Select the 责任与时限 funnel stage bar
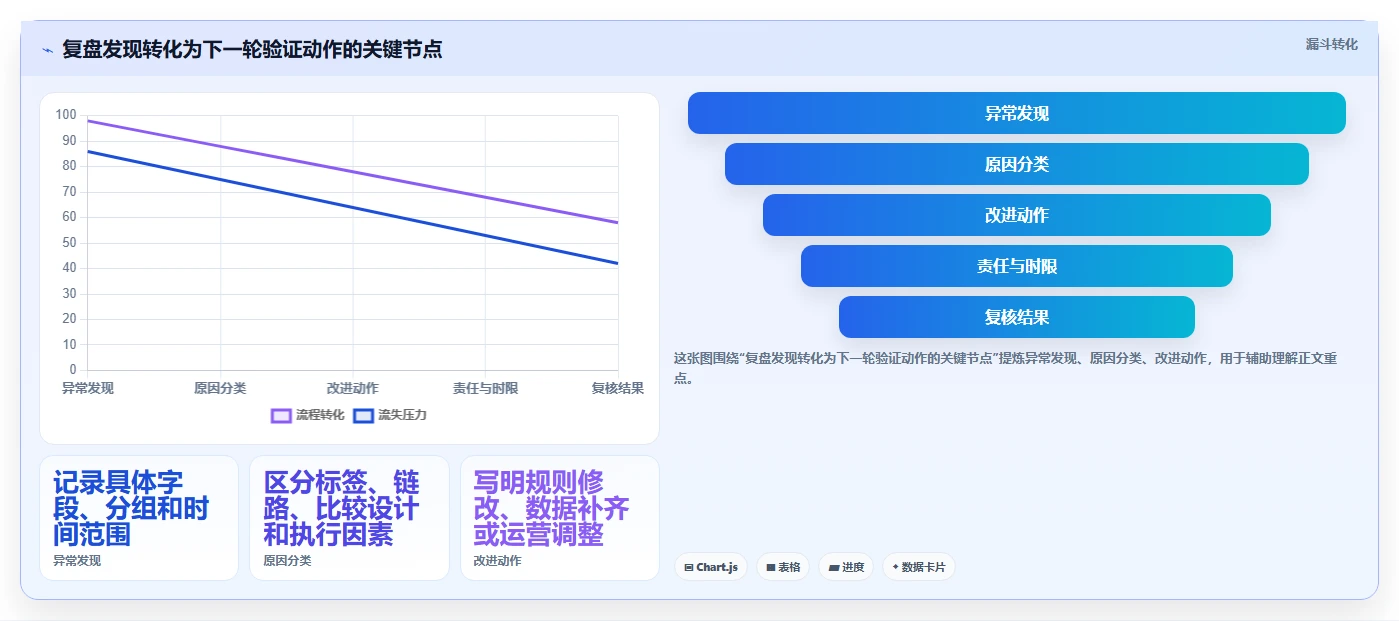Viewport: 1399px width, 621px height. pos(1016,266)
